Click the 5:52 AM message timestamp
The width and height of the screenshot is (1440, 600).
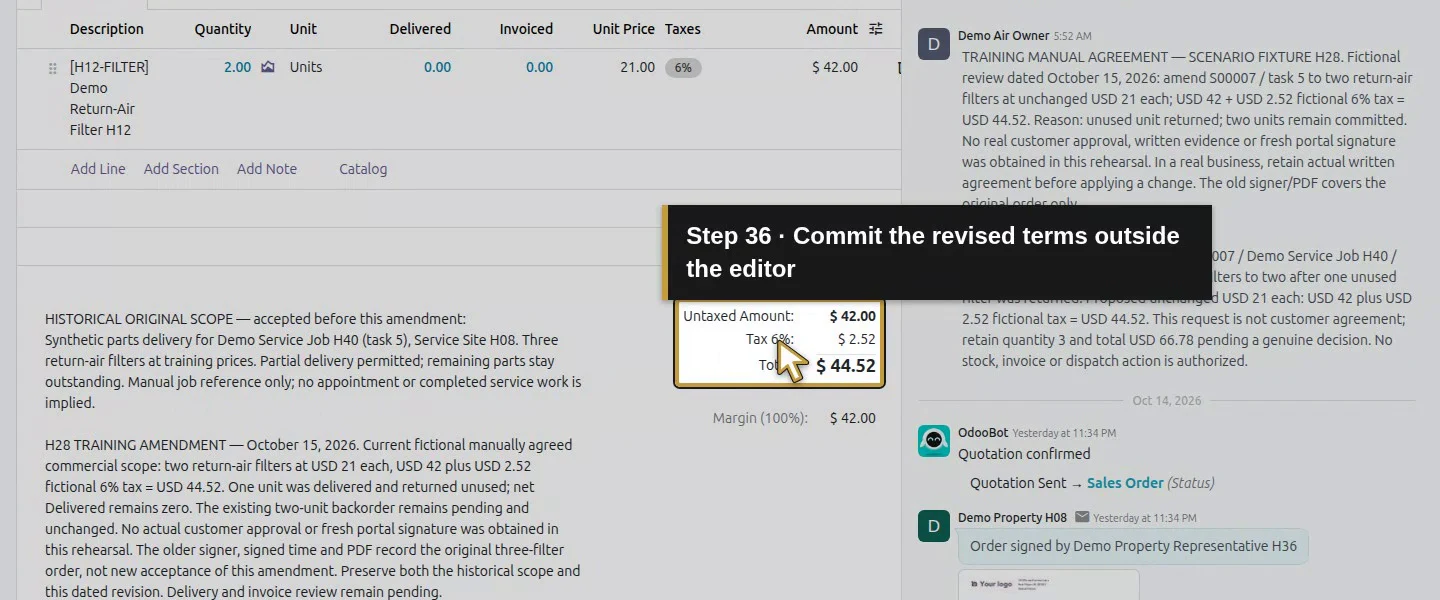pos(1073,37)
